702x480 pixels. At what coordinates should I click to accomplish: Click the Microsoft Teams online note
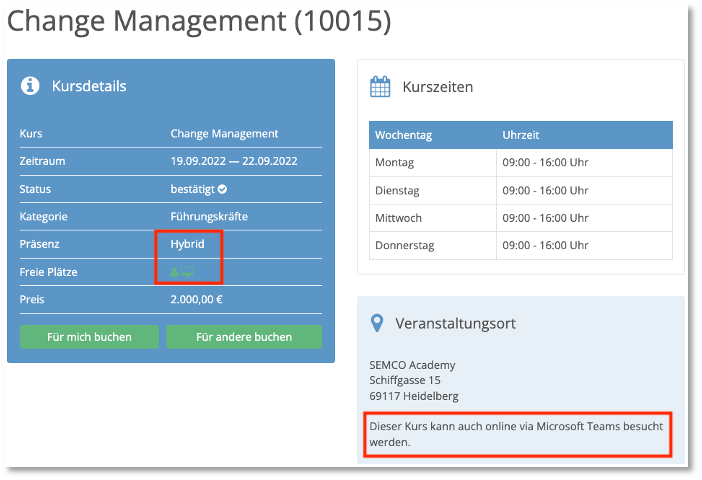coord(516,434)
